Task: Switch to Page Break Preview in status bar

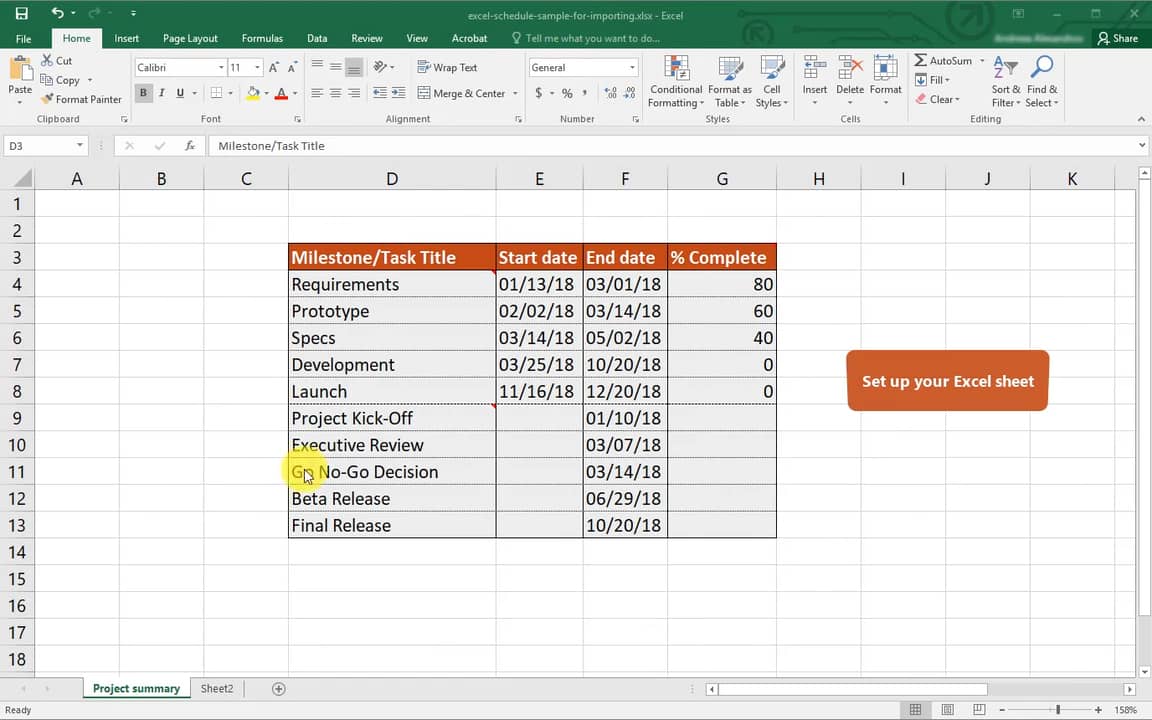Action: pyautogui.click(x=979, y=710)
